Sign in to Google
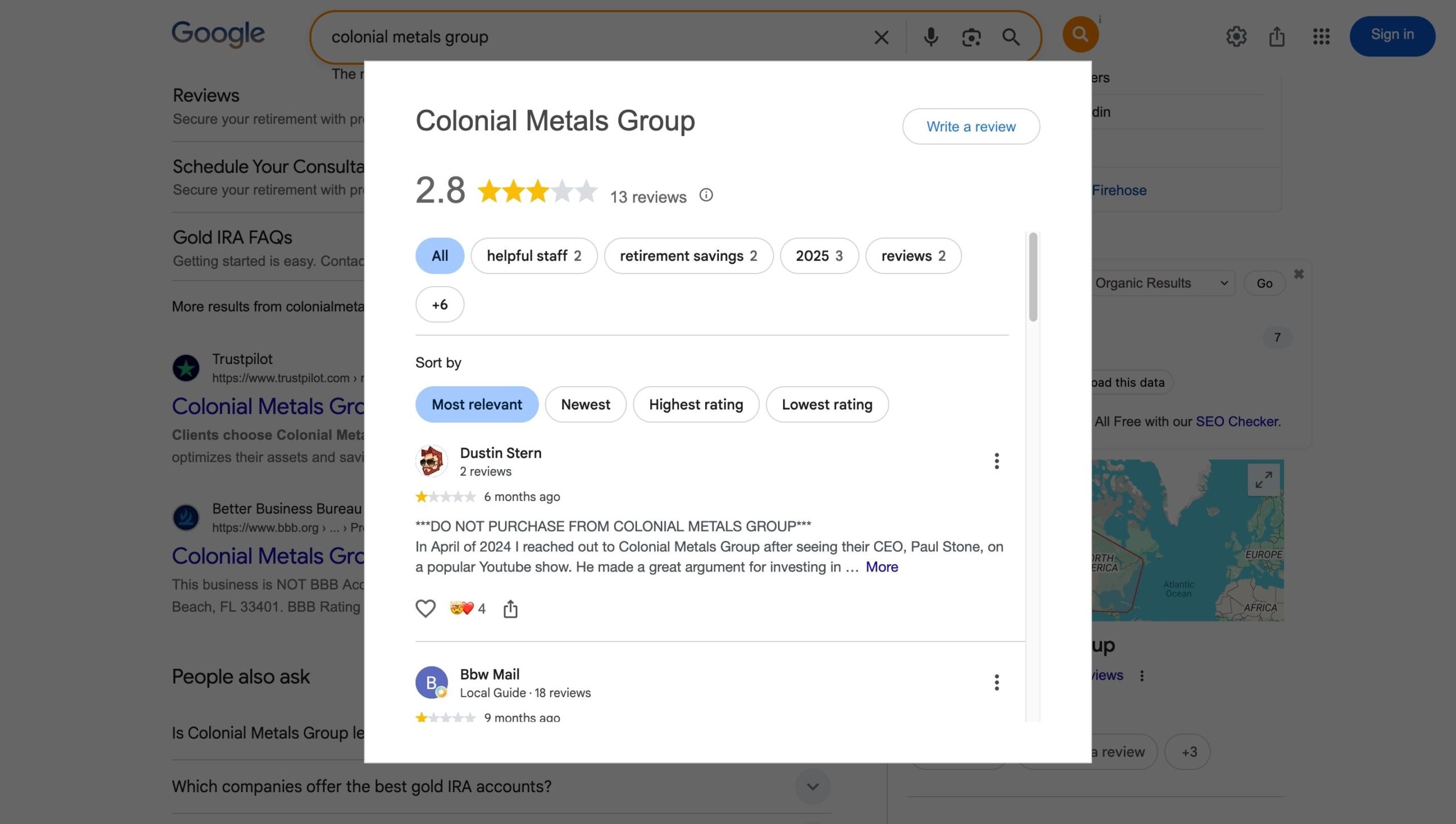 pyautogui.click(x=1392, y=35)
